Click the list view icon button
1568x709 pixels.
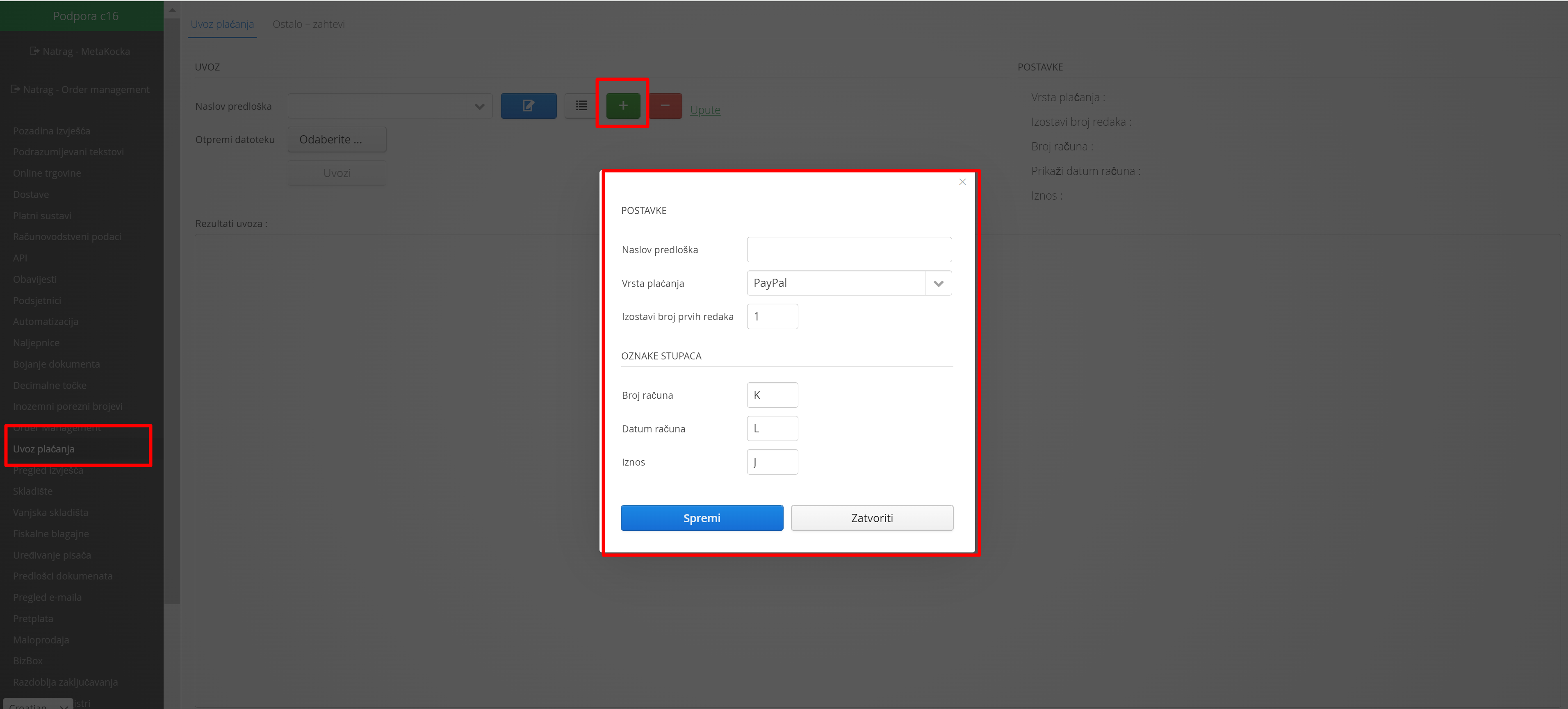pos(581,106)
